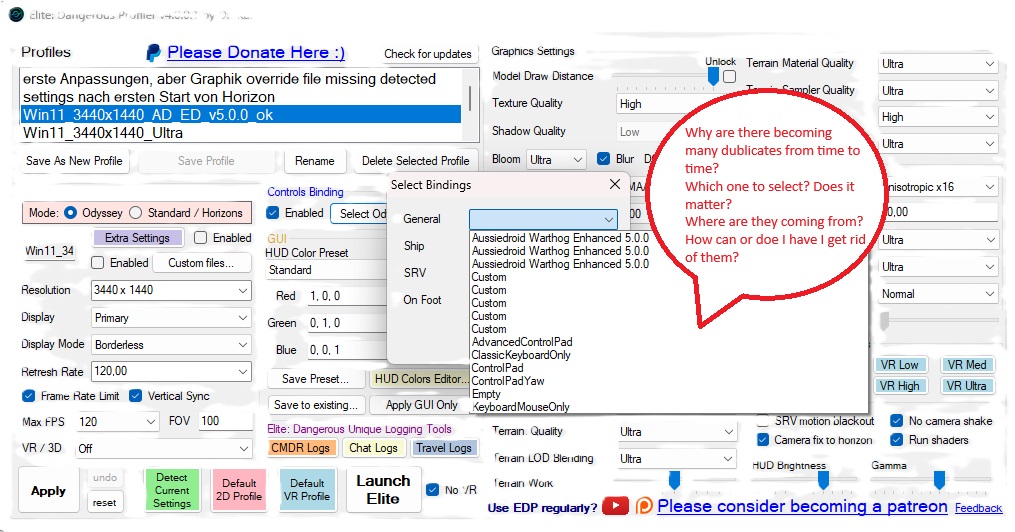Click Default 2D Profile button
Image resolution: width=1015 pixels, height=532 pixels.
239,490
